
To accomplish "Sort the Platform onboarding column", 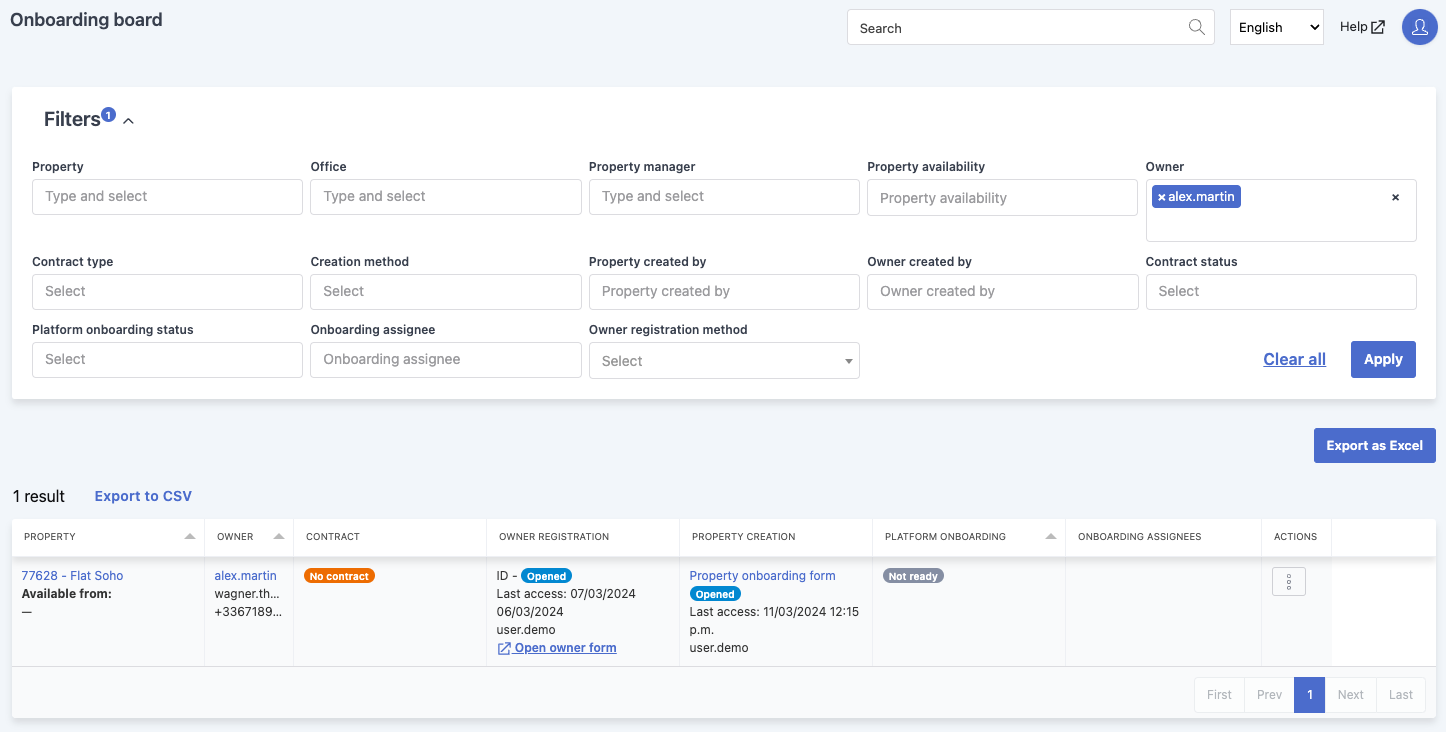I will tap(1050, 536).
